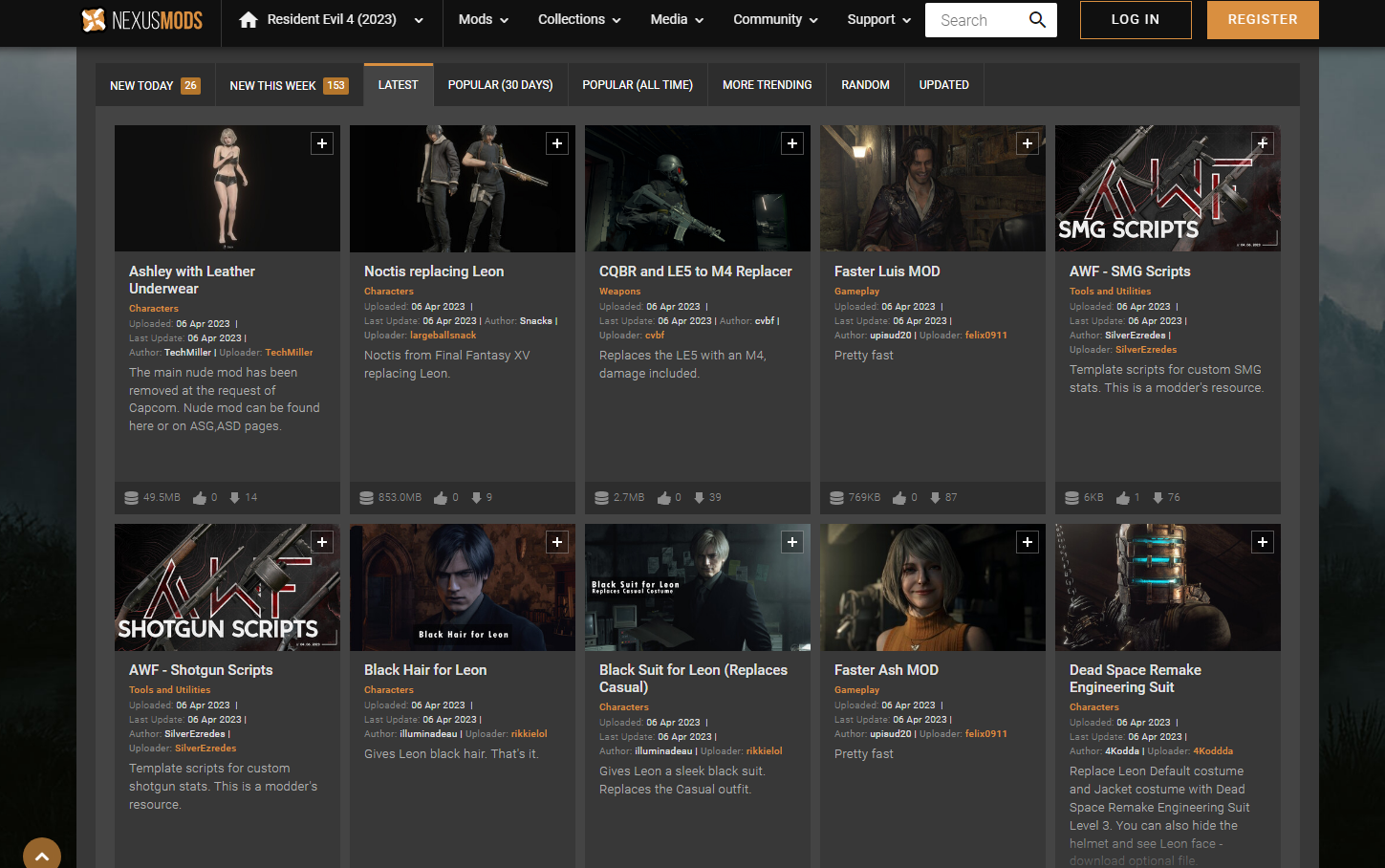This screenshot has width=1385, height=868.
Task: Click download icon on Noctis mod showing 9
Action: (476, 498)
